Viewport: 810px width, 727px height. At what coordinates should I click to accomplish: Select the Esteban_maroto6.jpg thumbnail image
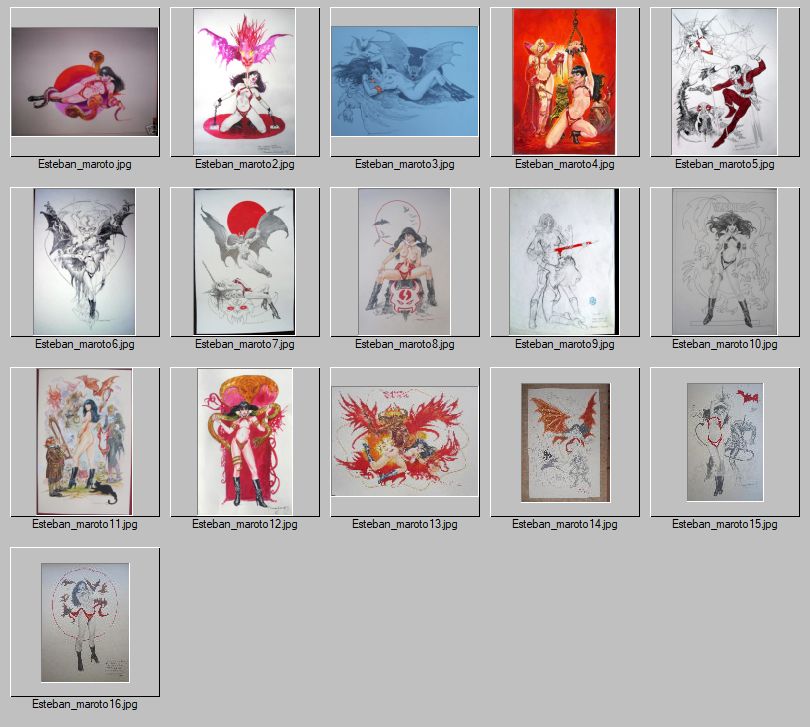click(x=84, y=261)
